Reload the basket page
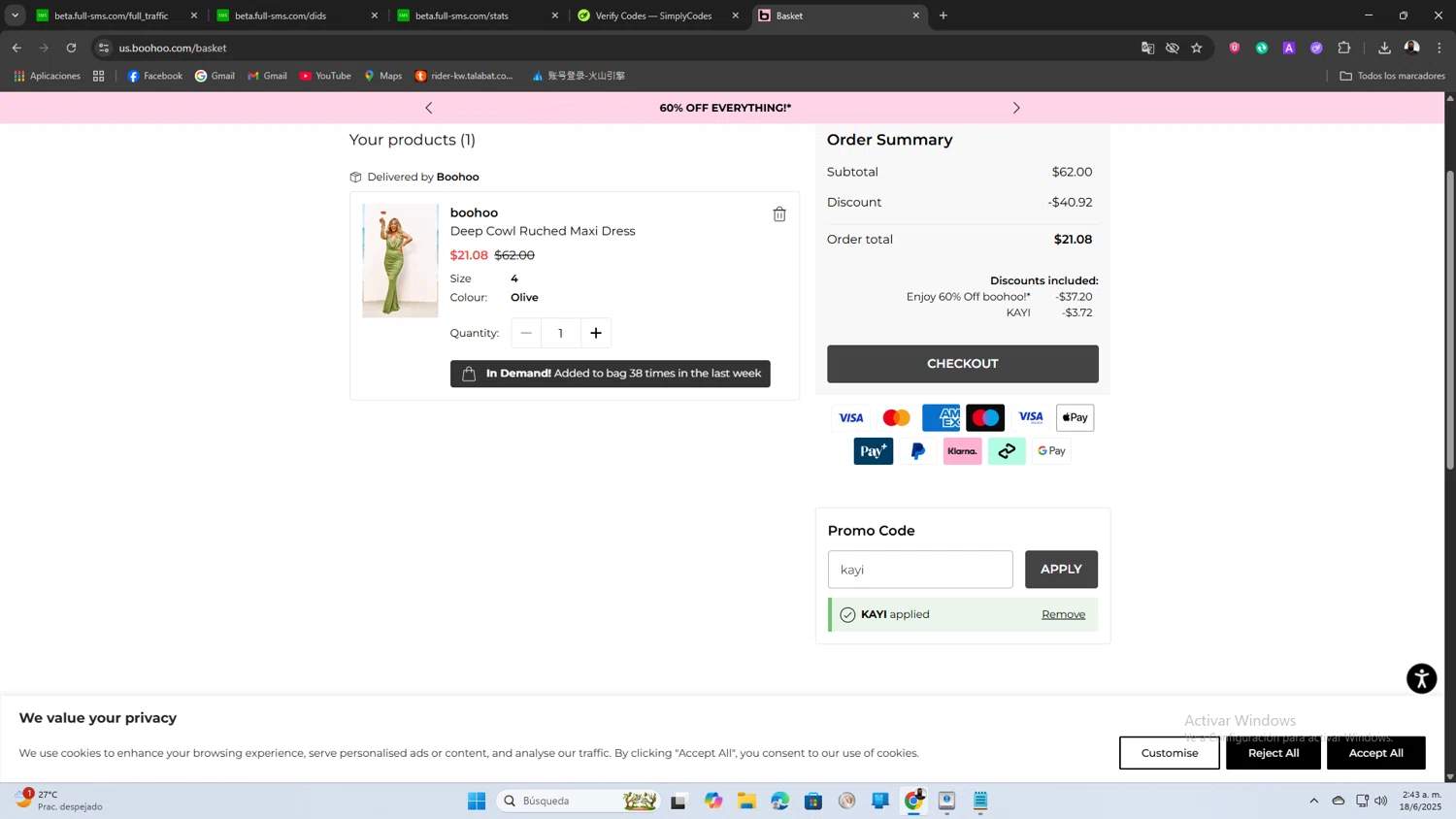Viewport: 1456px width, 819px height. pos(71,48)
